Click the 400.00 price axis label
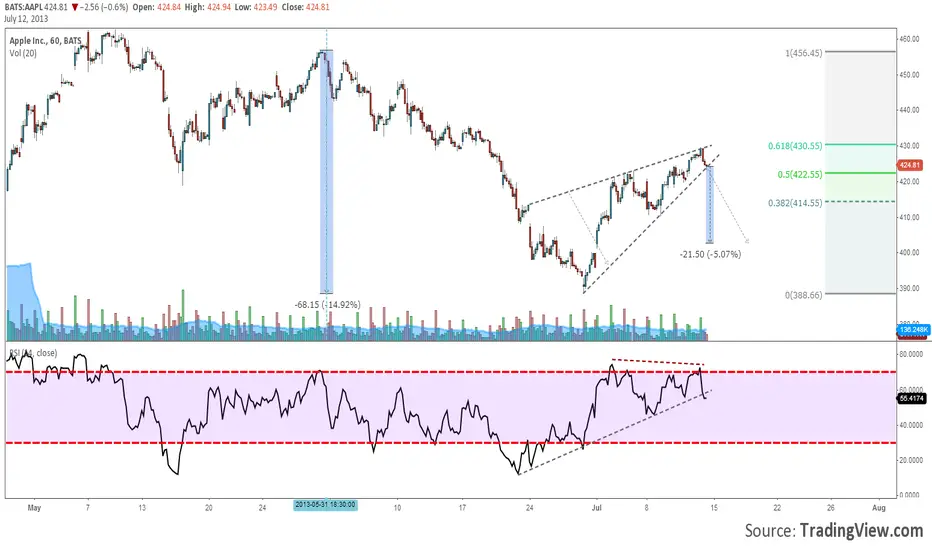The width and height of the screenshot is (932, 550). click(909, 253)
